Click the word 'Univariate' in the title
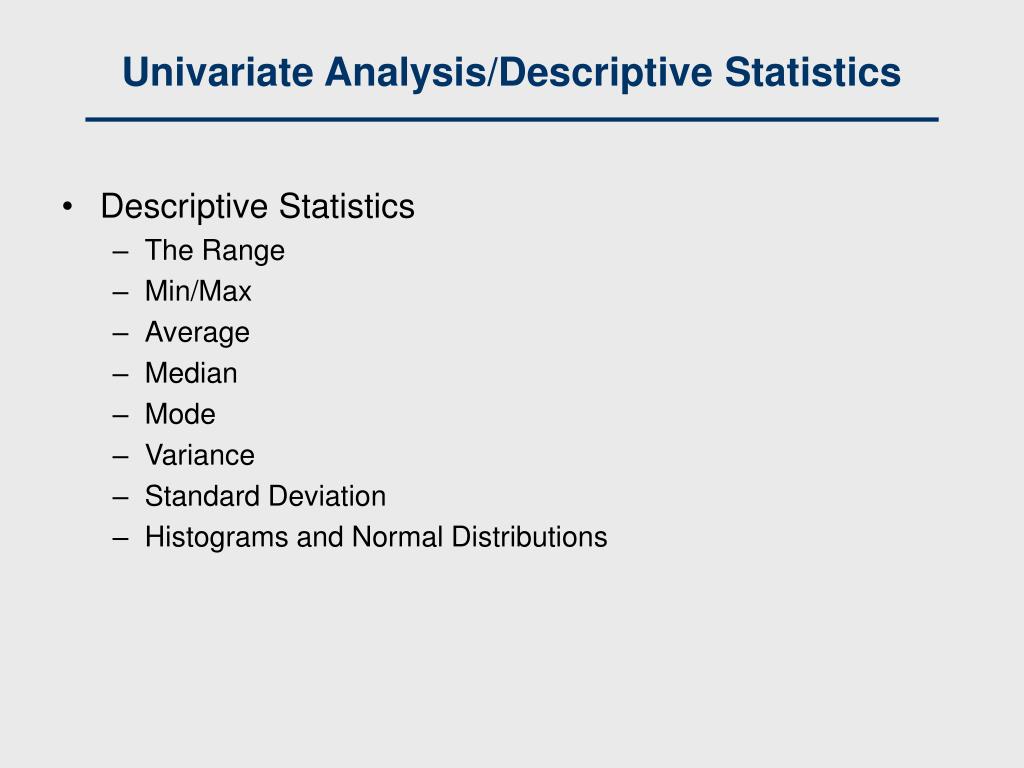This screenshot has width=1024, height=768. pyautogui.click(x=217, y=72)
